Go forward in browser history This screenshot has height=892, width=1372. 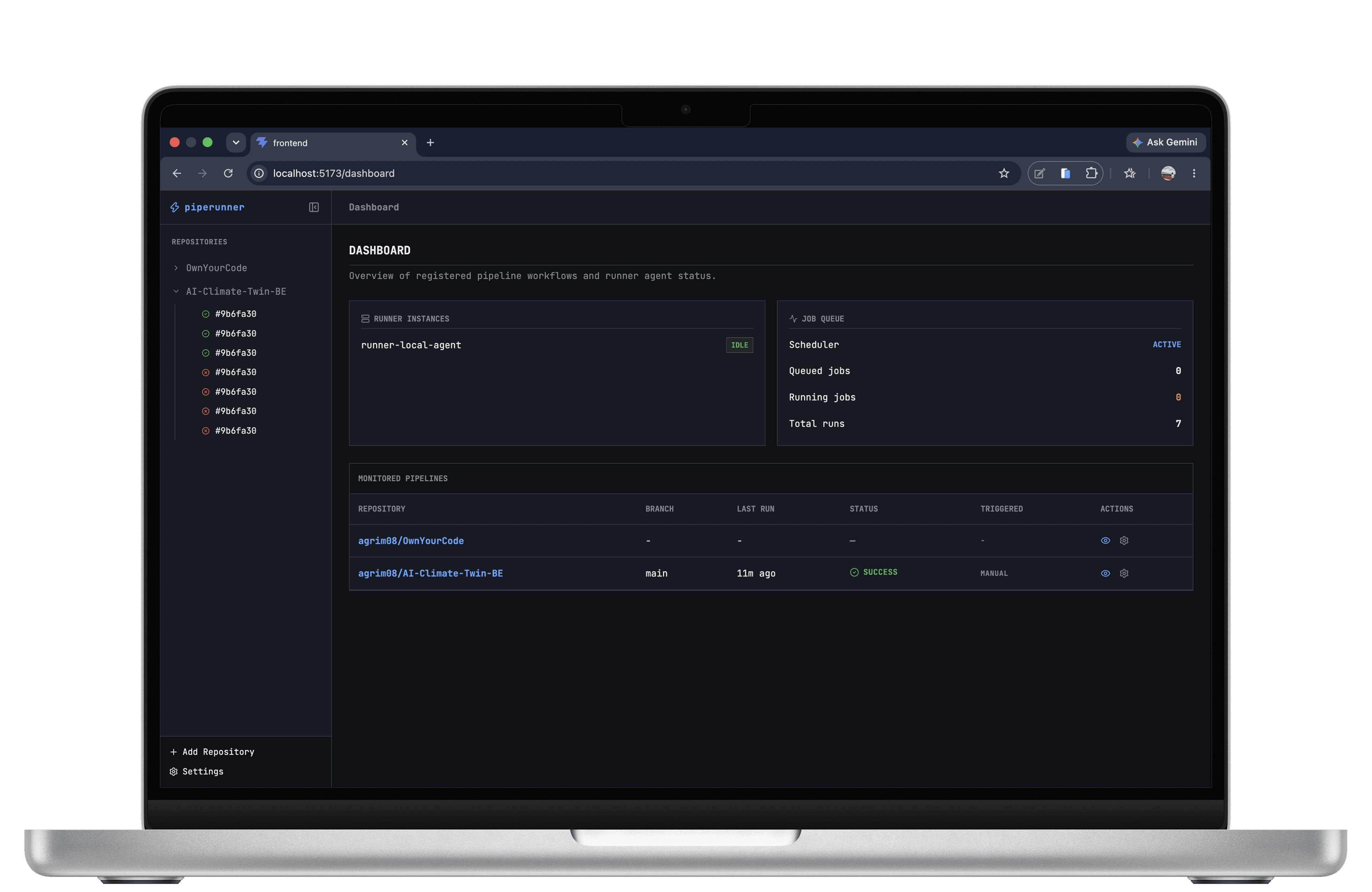(x=202, y=174)
